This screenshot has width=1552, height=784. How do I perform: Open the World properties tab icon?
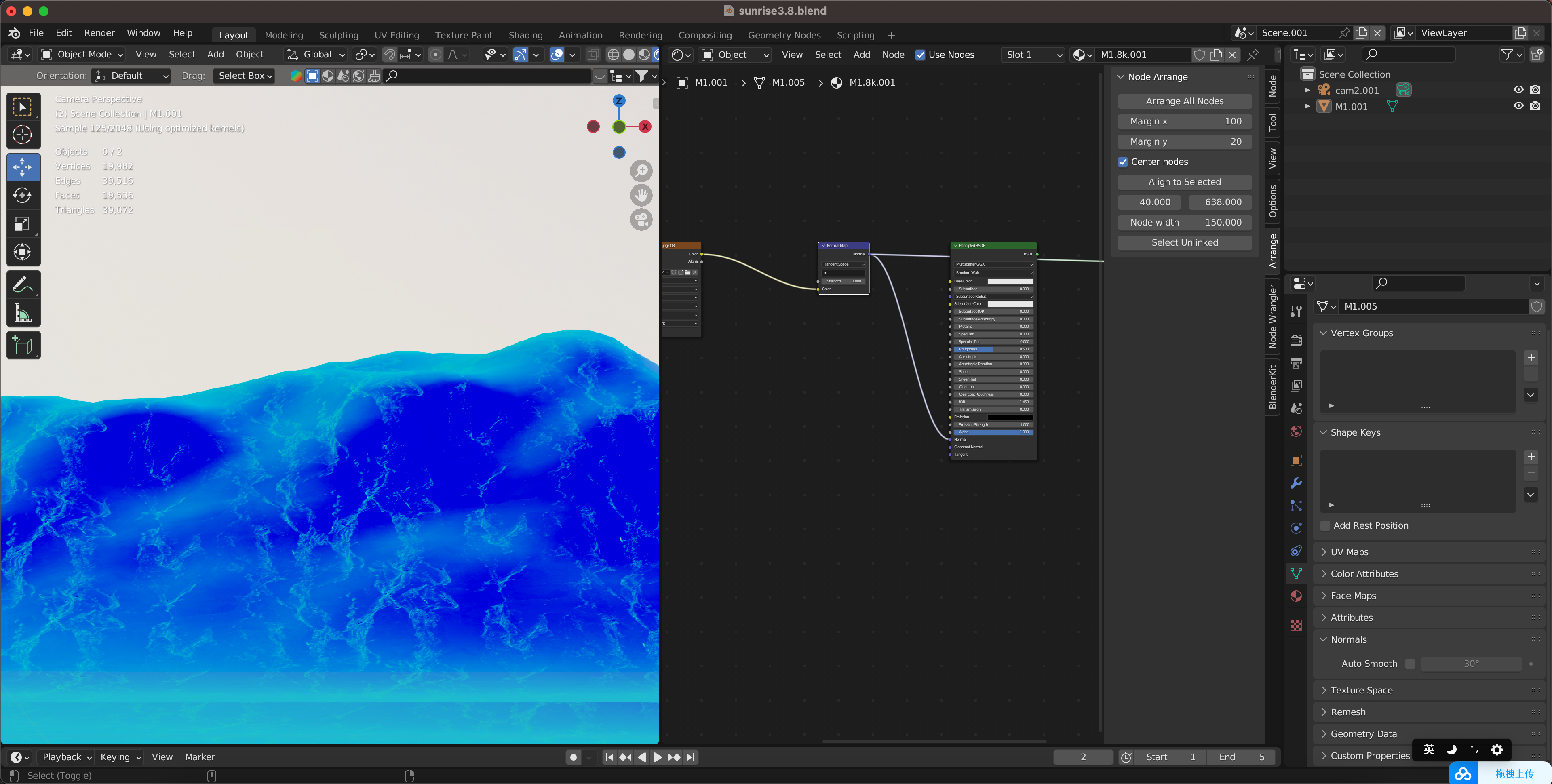1296,431
